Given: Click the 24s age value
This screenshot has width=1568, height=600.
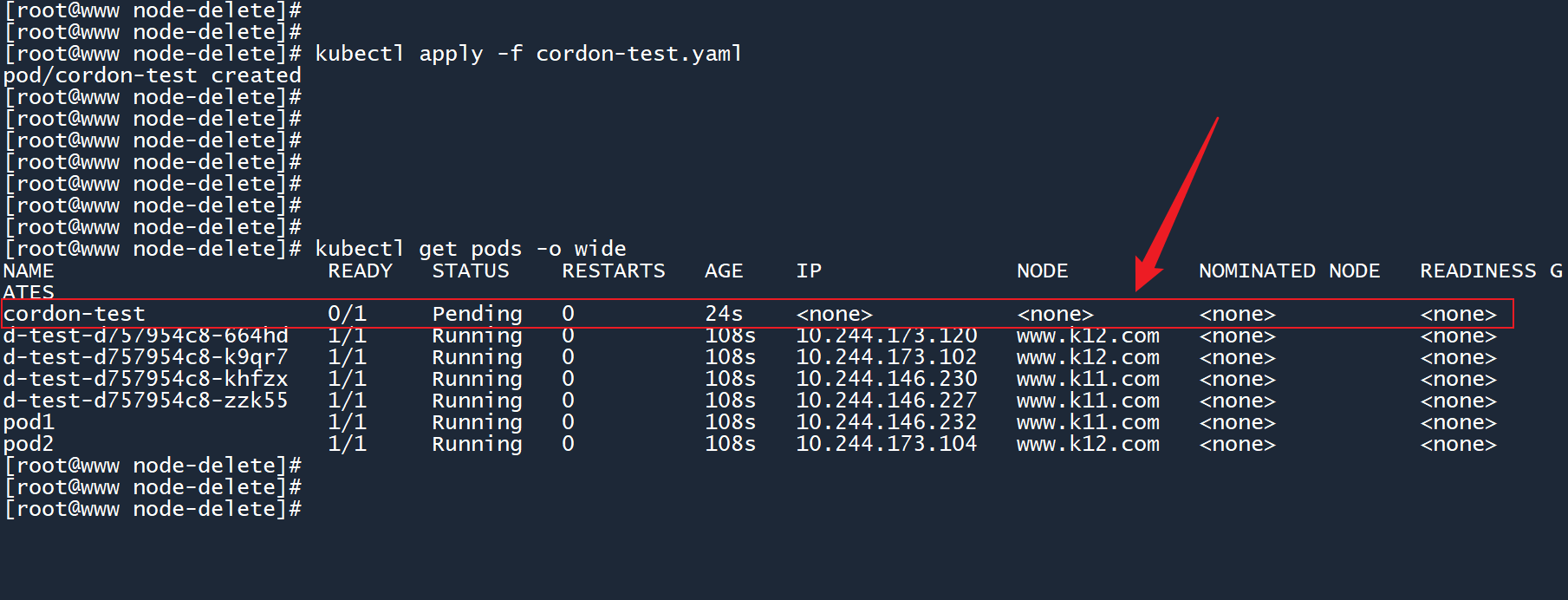Looking at the screenshot, I should pos(724,314).
